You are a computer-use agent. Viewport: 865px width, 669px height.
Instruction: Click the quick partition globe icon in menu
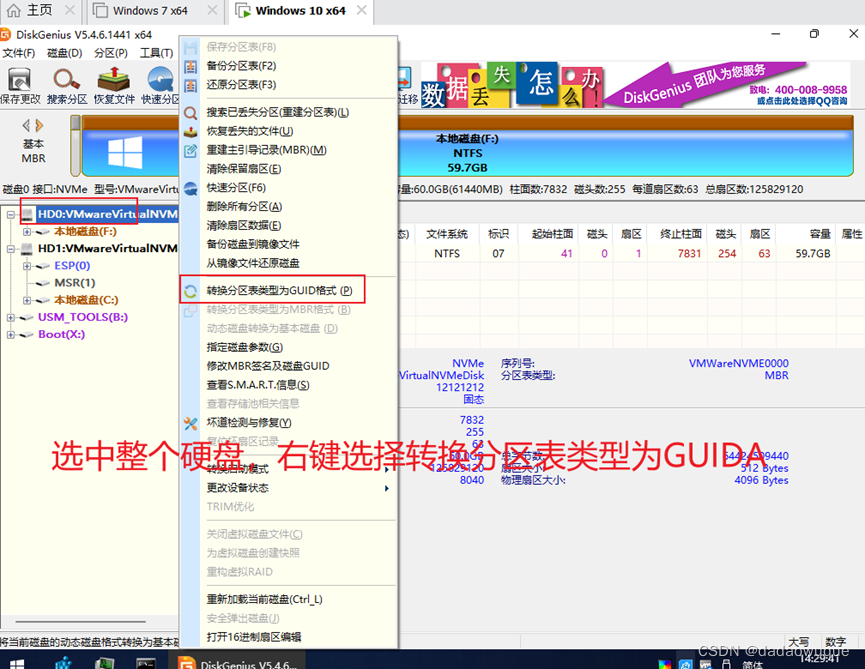[190, 188]
